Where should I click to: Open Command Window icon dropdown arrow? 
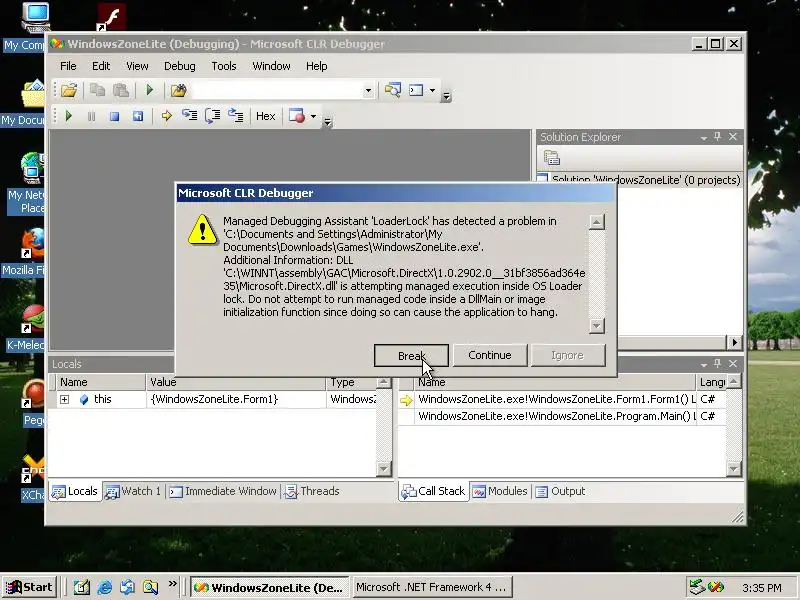432,91
